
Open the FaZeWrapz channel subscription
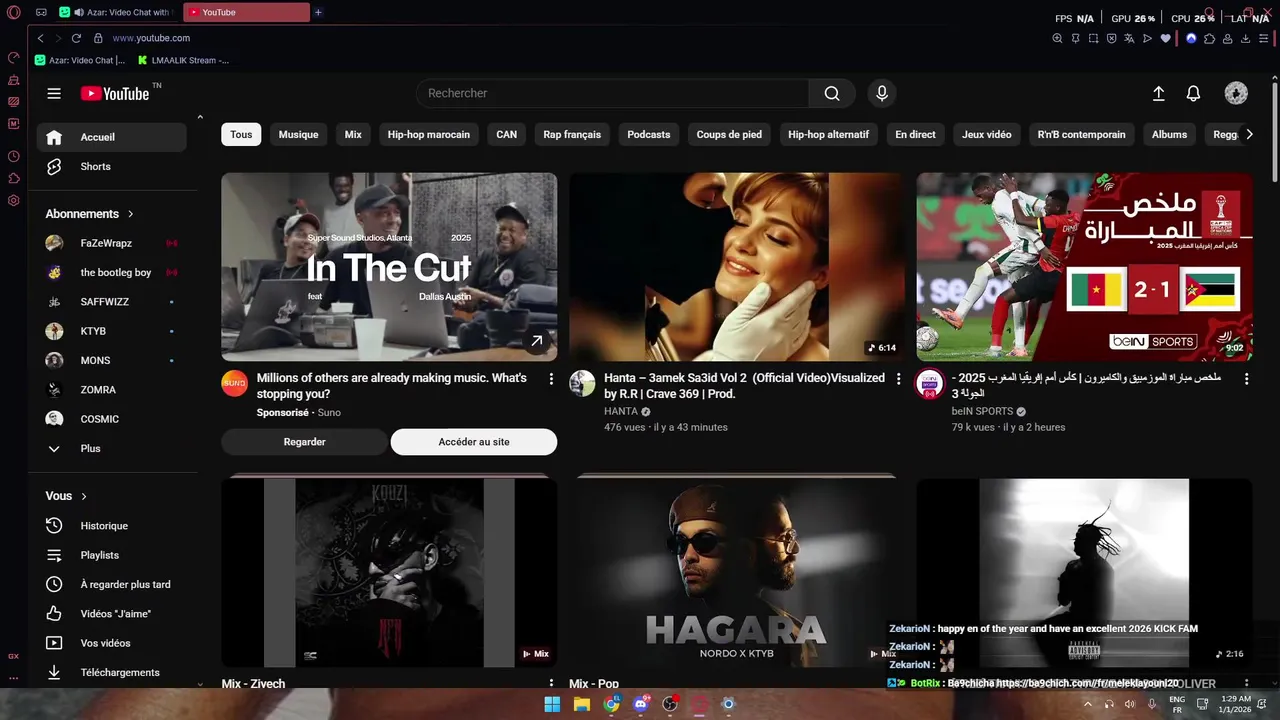click(112, 243)
